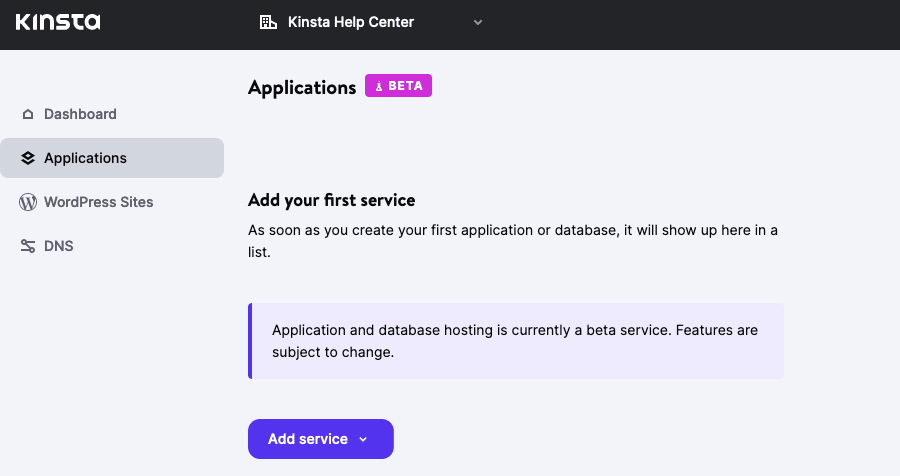Click the DNS routing icon
This screenshot has width=900, height=476.
click(28, 246)
